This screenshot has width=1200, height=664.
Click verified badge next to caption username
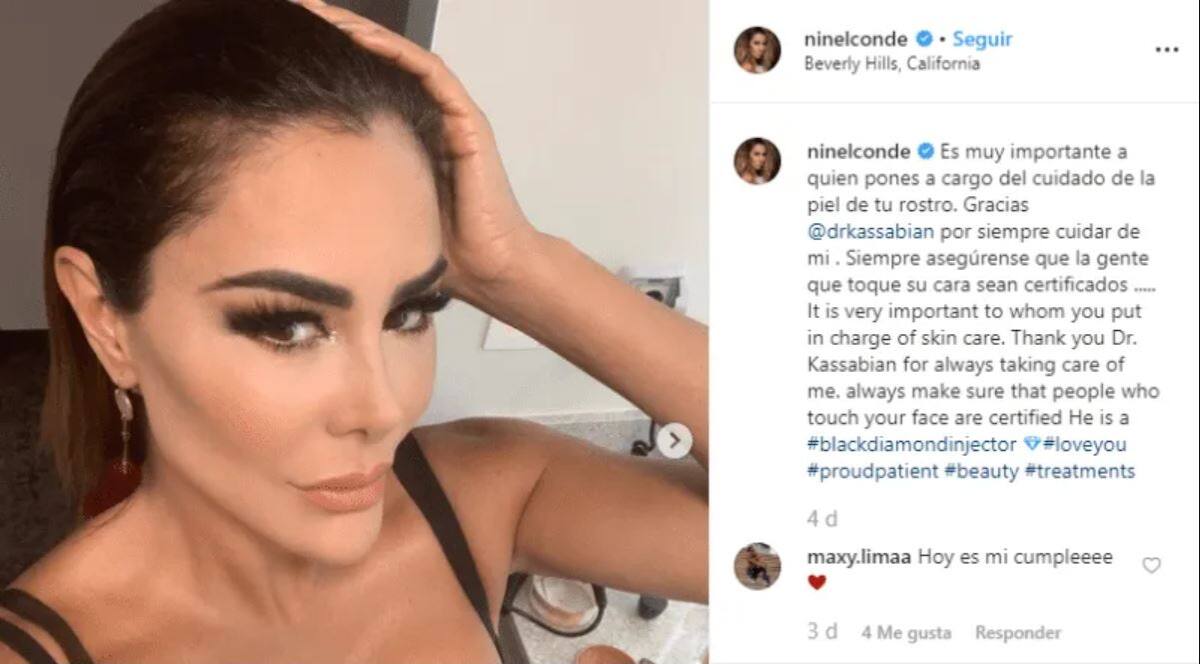pos(925,152)
